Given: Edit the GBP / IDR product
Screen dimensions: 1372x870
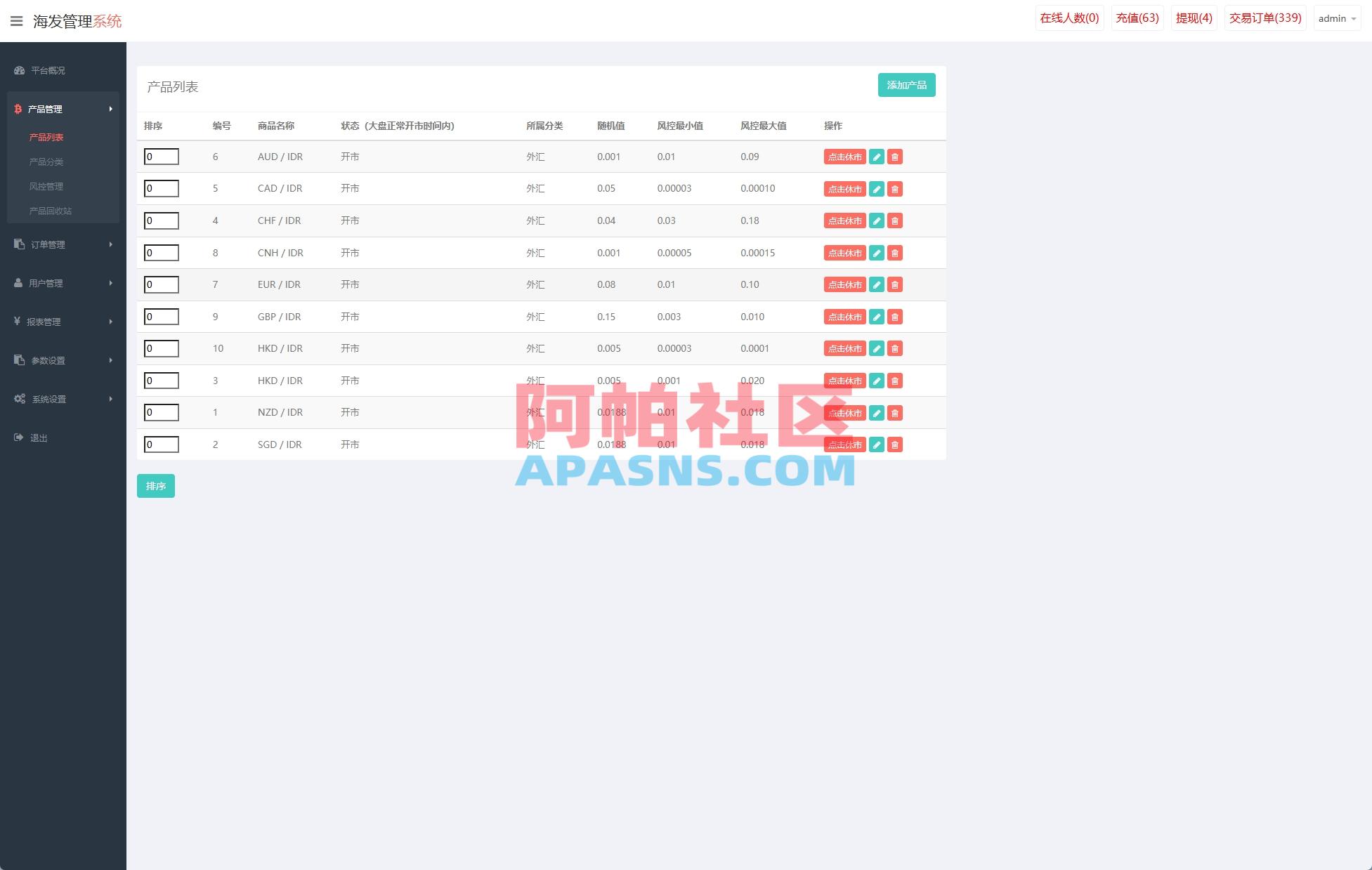Looking at the screenshot, I should click(x=877, y=317).
